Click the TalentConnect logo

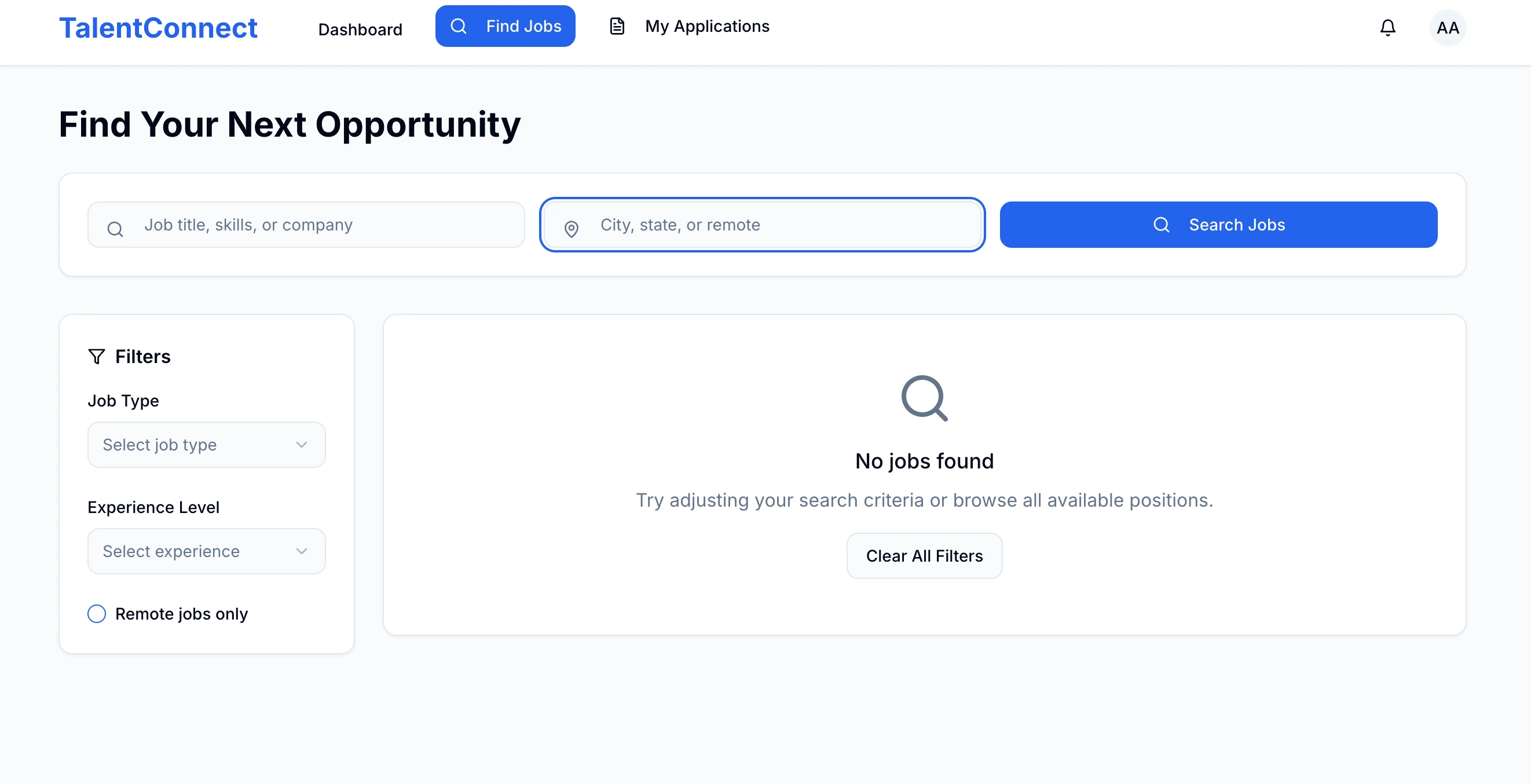tap(158, 28)
